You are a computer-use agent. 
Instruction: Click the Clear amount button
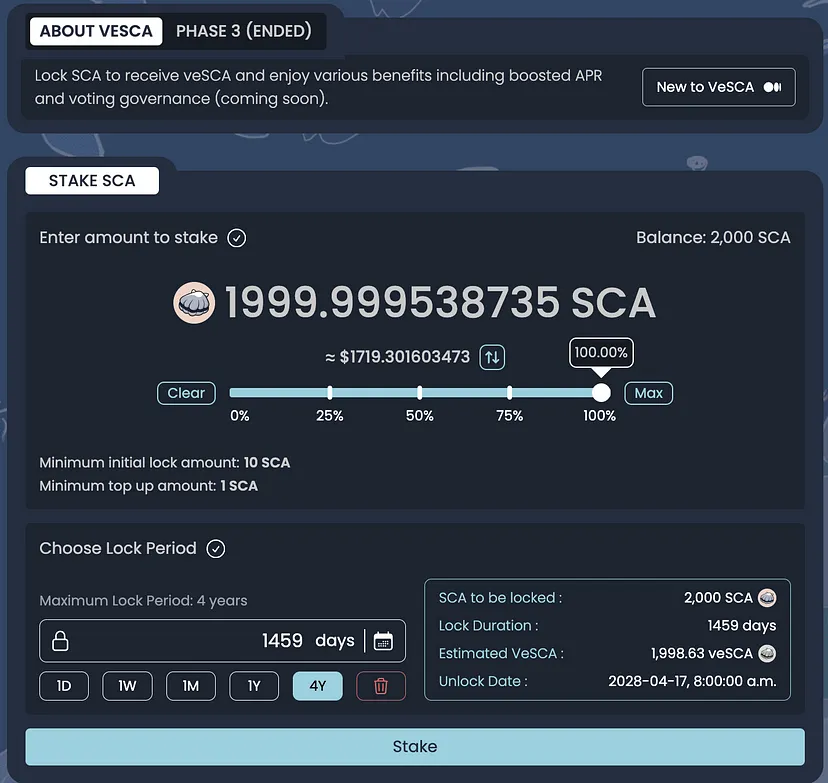click(x=186, y=393)
